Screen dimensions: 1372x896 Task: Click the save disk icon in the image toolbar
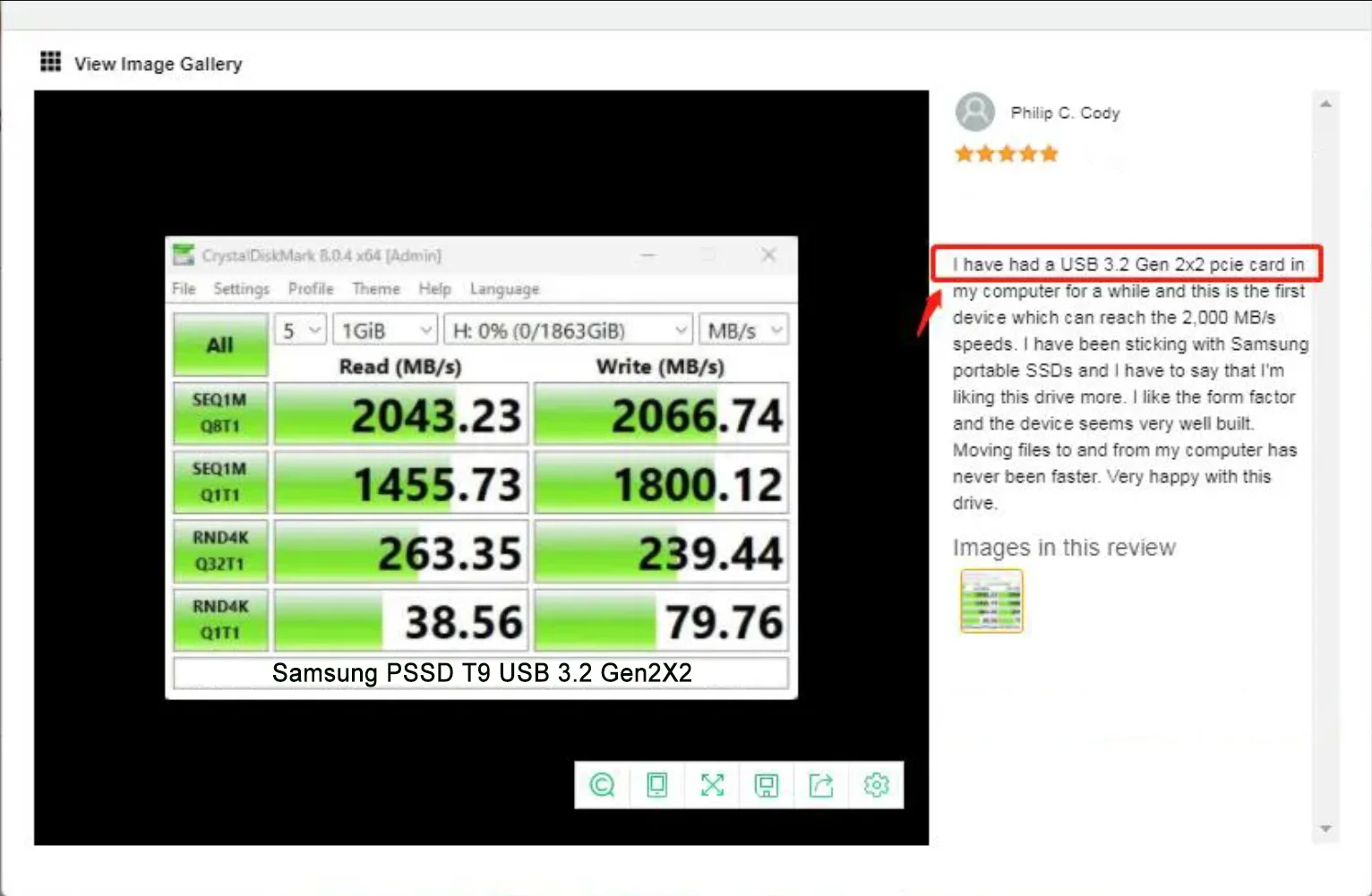click(767, 785)
